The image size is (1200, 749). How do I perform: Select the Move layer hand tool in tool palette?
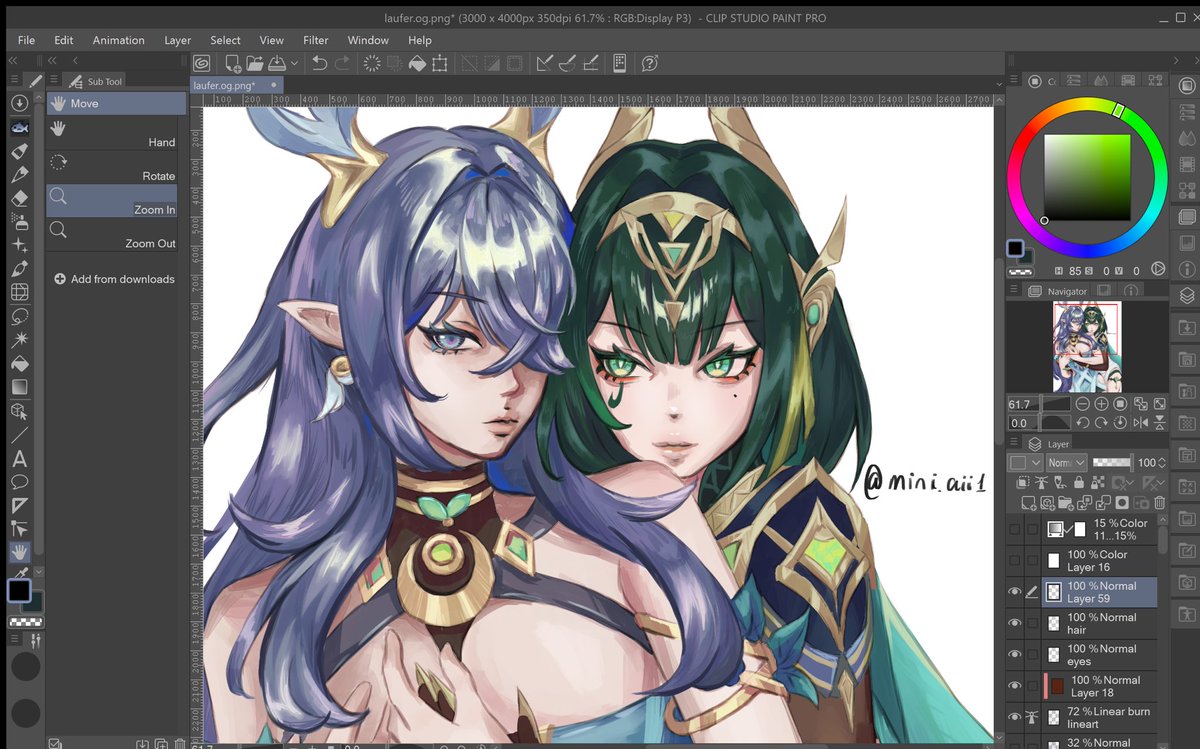click(x=19, y=551)
